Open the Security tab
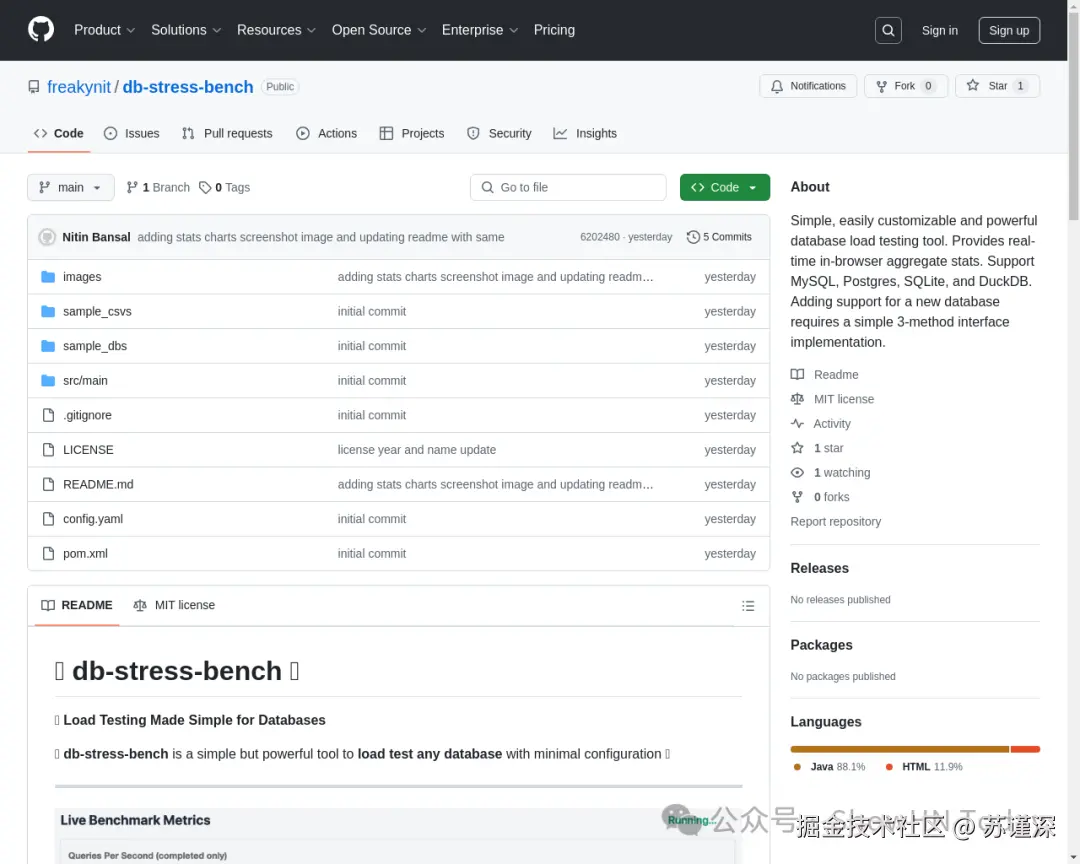 [x=499, y=134]
